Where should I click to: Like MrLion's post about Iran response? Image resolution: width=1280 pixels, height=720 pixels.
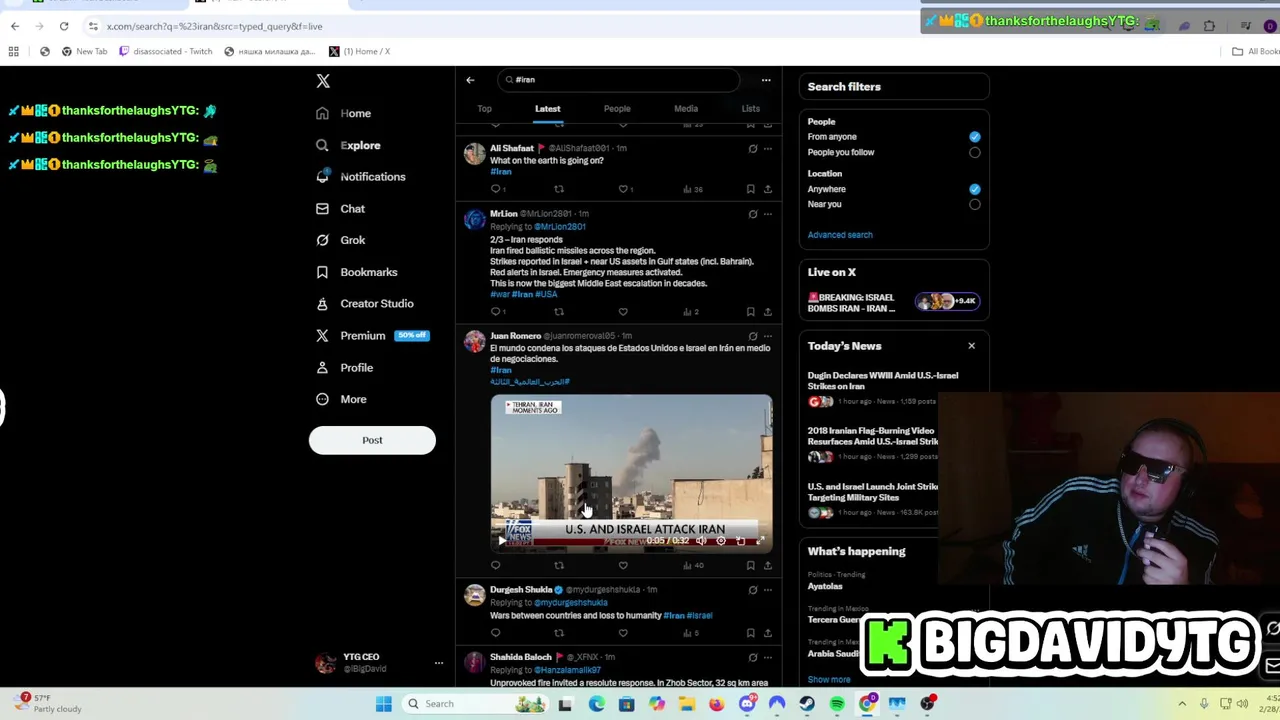(623, 311)
